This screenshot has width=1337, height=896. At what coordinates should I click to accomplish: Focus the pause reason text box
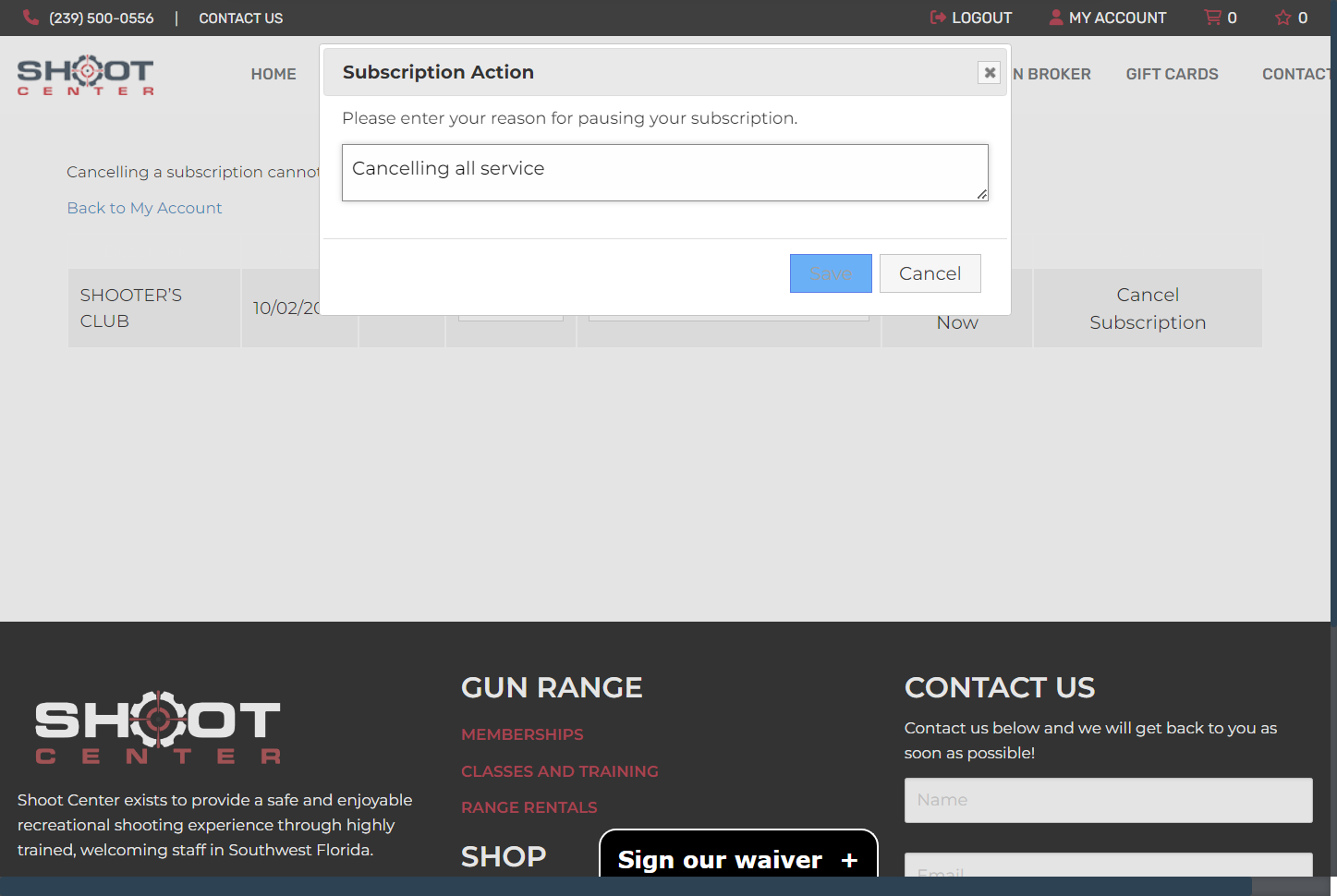[665, 173]
